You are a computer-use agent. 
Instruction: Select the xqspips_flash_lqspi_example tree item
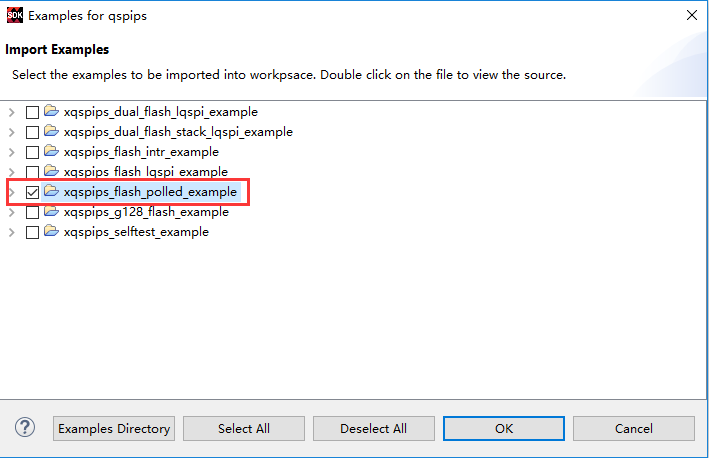point(146,172)
